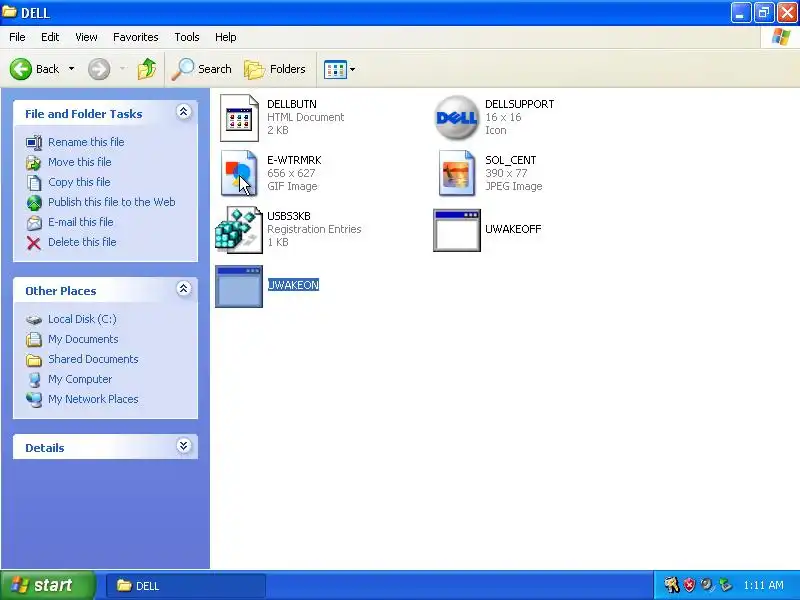
Task: Select the USBS3KB registry entries icon
Action: click(239, 230)
